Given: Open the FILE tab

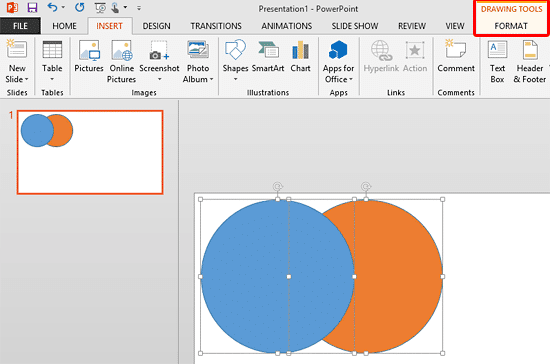Looking at the screenshot, I should coord(20,26).
